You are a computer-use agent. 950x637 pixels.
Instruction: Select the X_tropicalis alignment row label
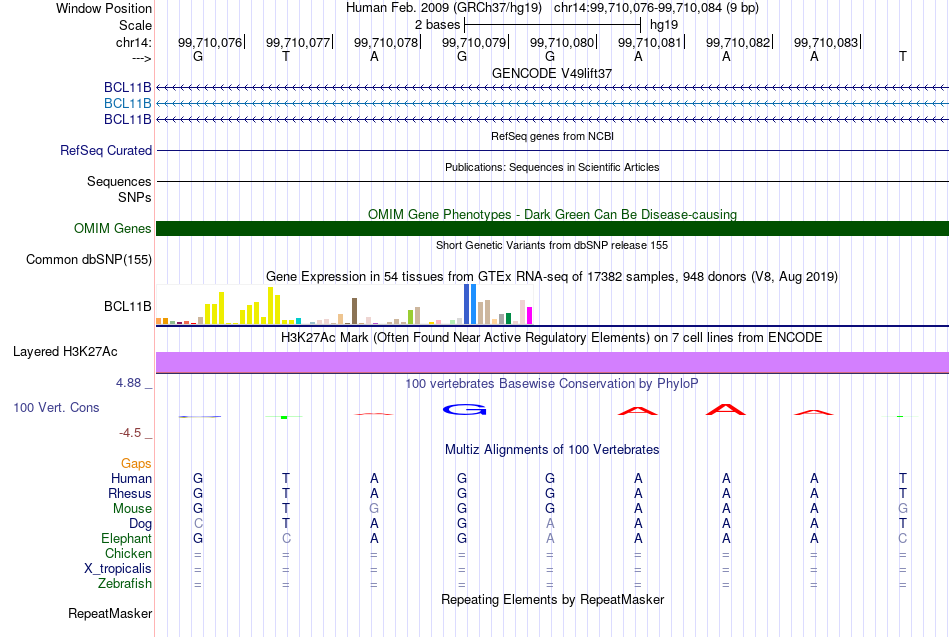pos(118,569)
